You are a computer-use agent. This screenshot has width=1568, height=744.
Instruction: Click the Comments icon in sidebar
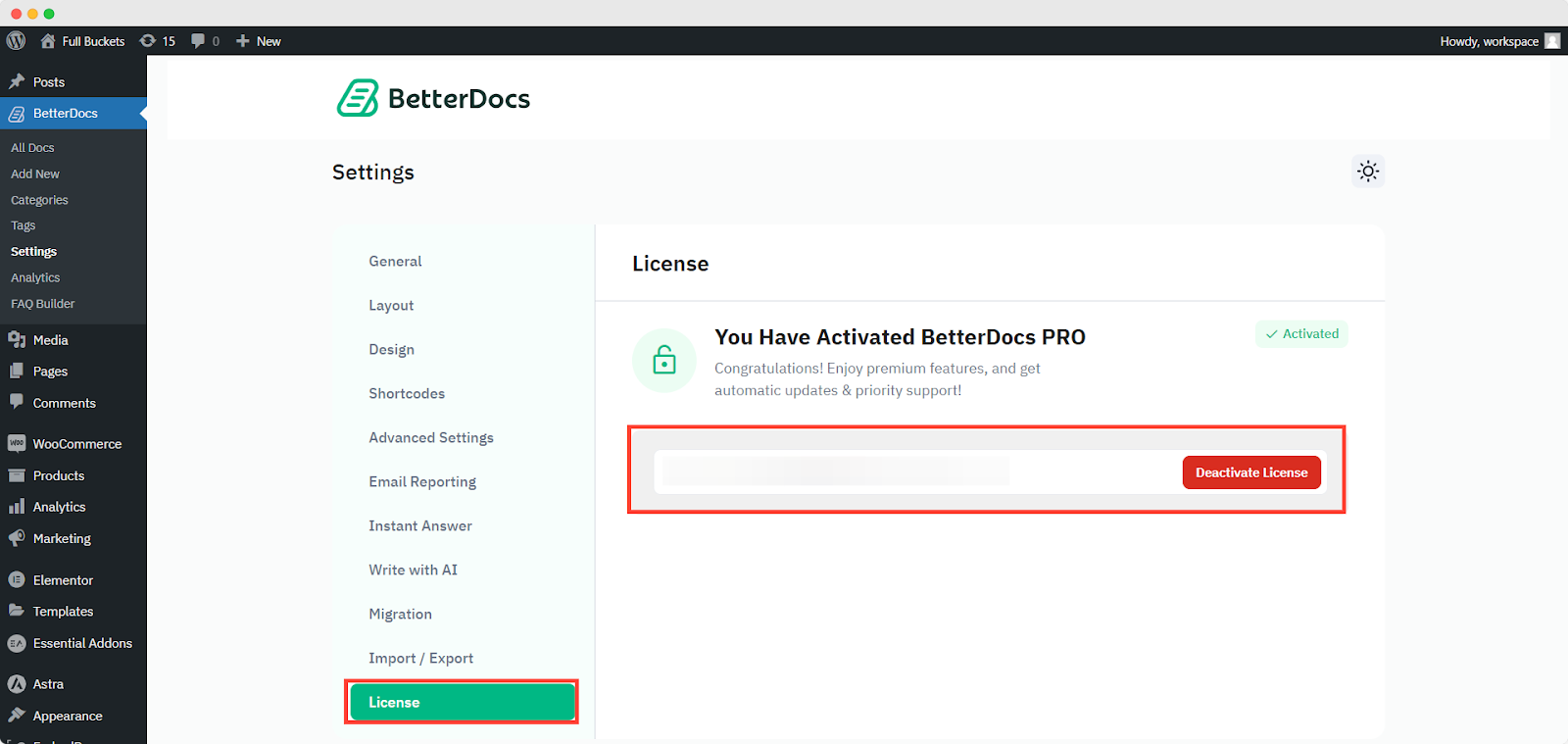tap(17, 402)
